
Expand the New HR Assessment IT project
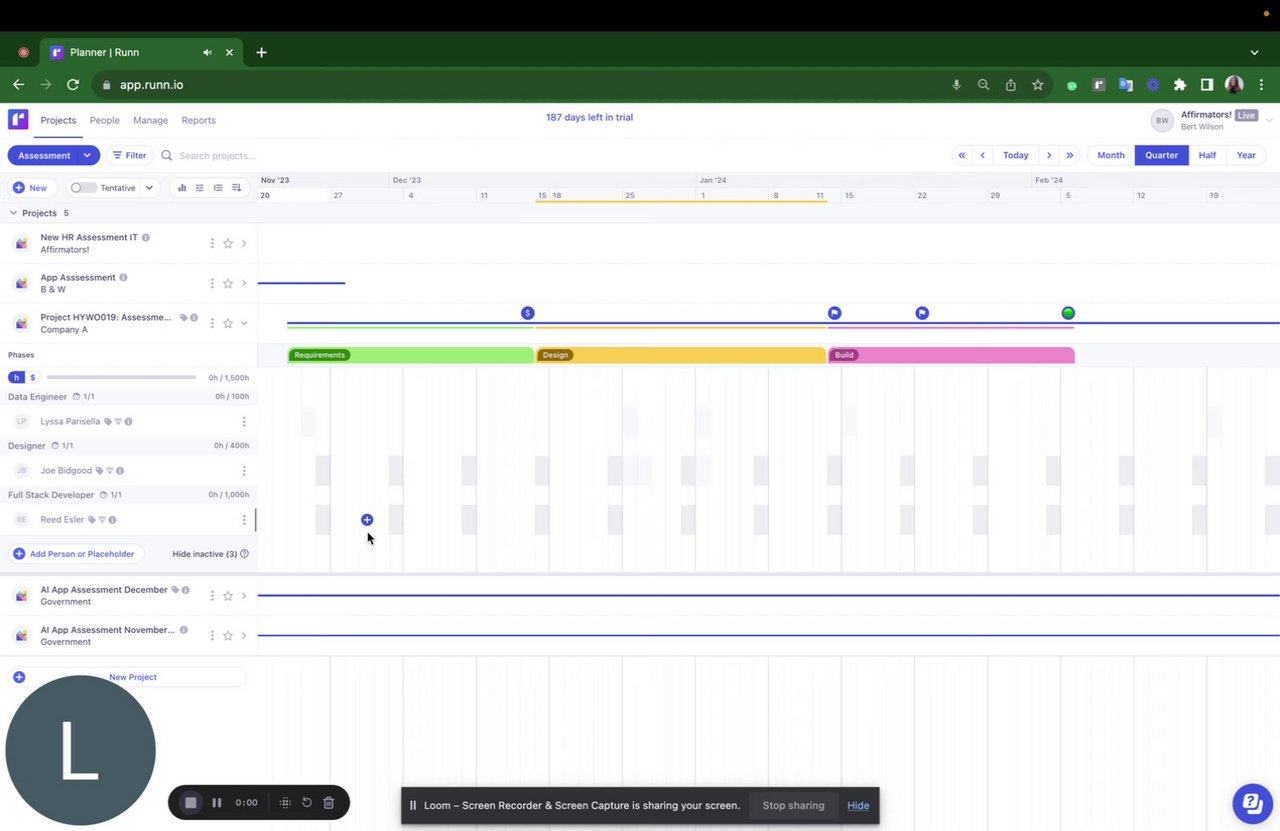pos(244,243)
